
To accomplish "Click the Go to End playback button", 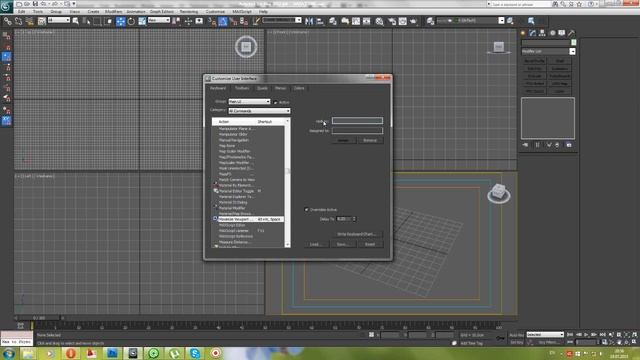I will [x=602, y=335].
